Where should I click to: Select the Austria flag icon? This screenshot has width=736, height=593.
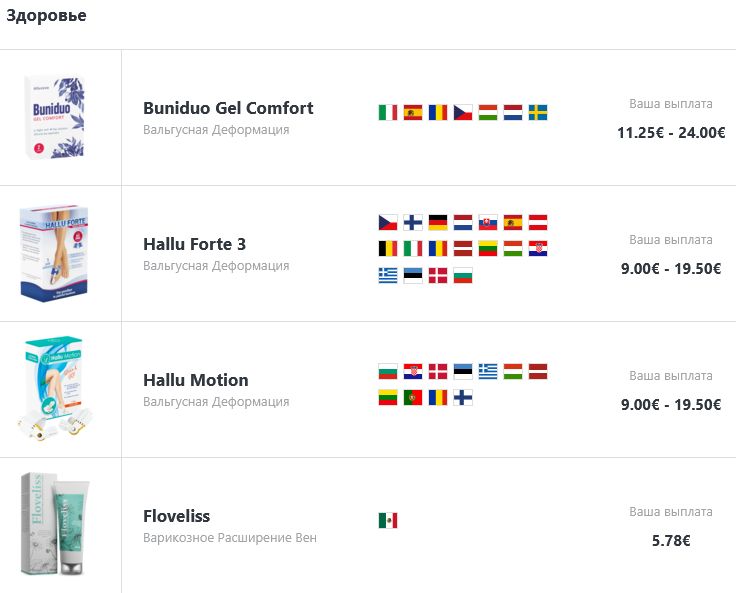(538, 223)
